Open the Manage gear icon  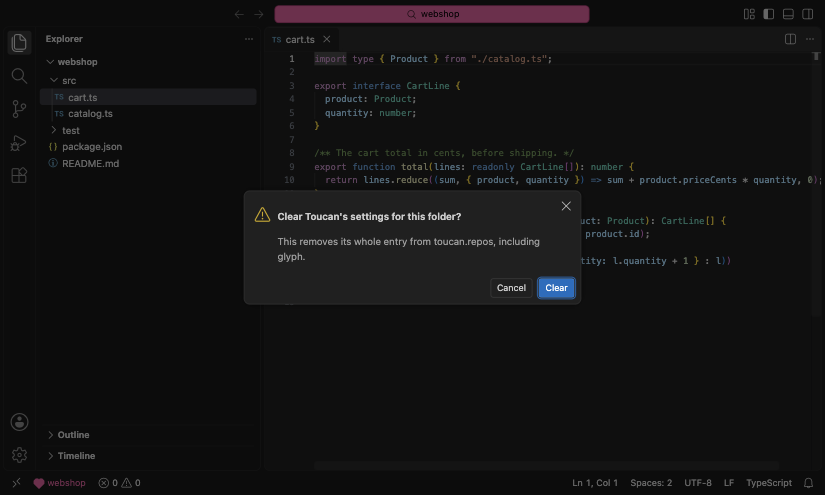19,454
